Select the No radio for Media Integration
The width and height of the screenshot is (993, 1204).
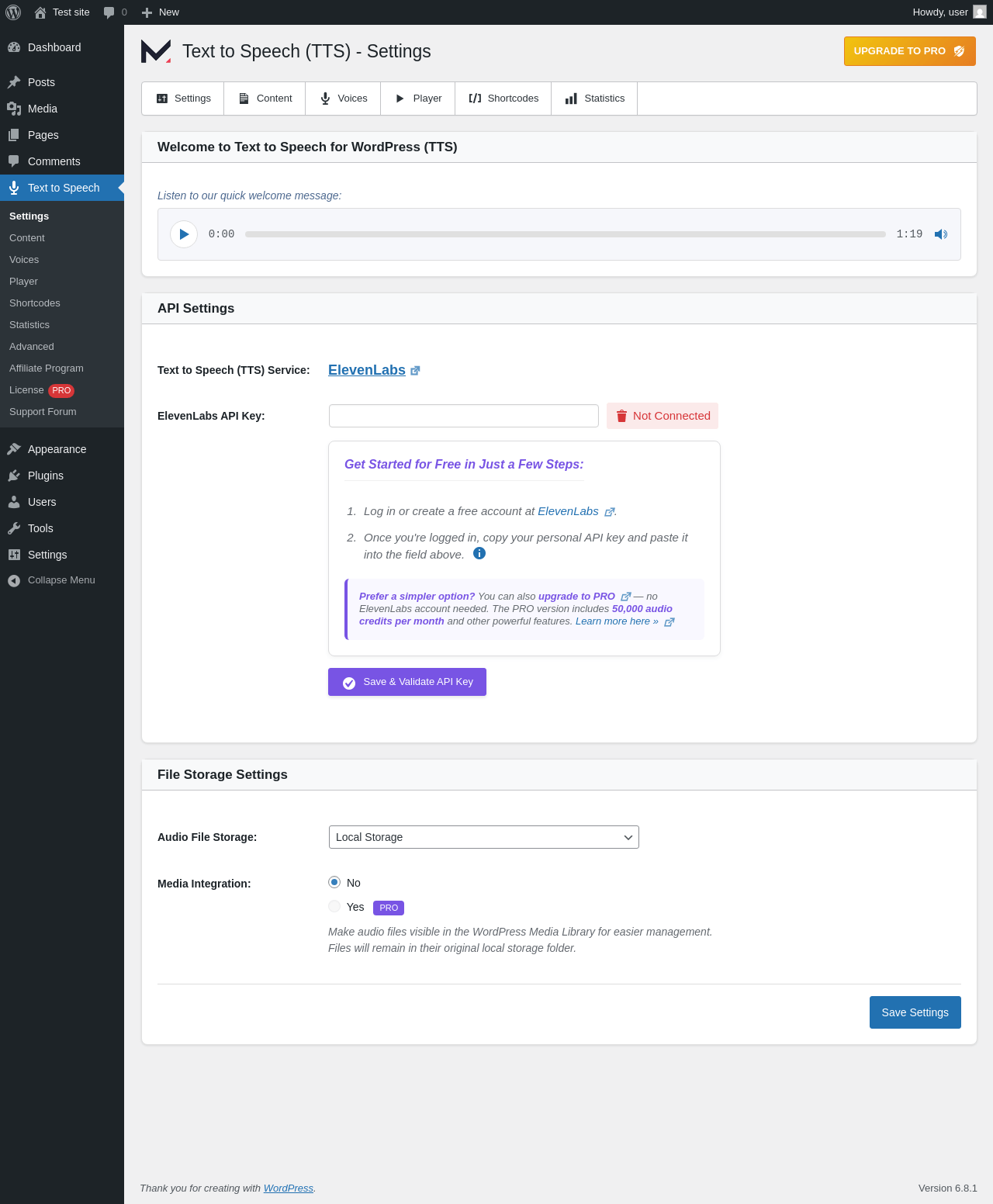point(334,882)
